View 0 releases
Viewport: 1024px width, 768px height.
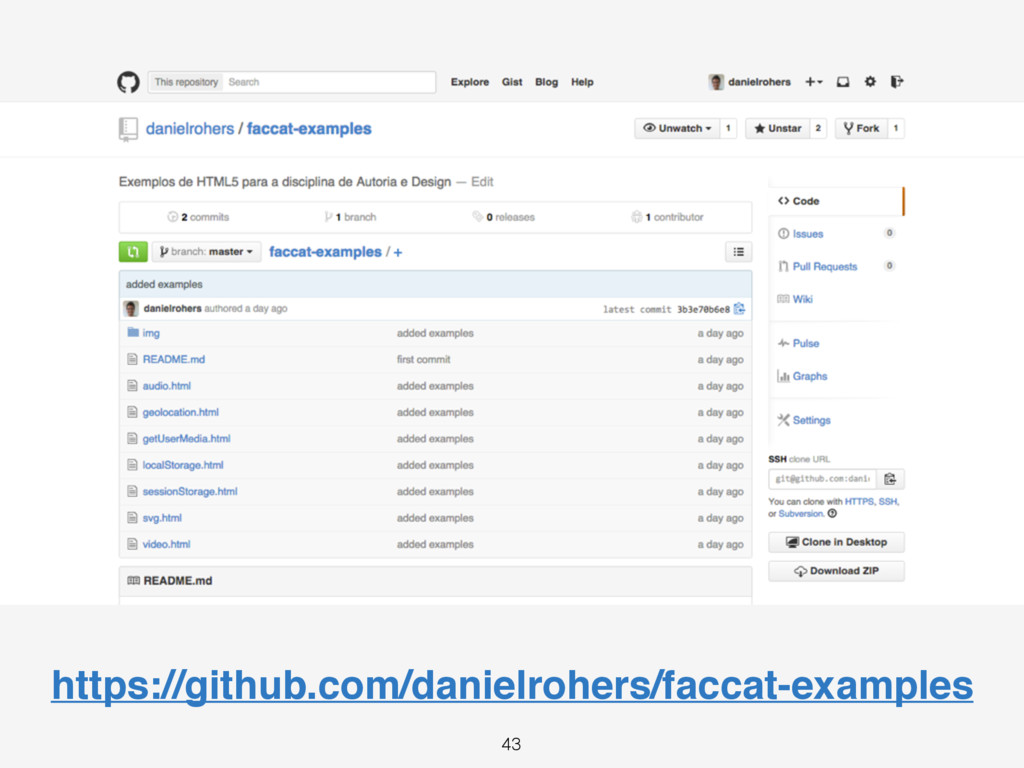[504, 217]
